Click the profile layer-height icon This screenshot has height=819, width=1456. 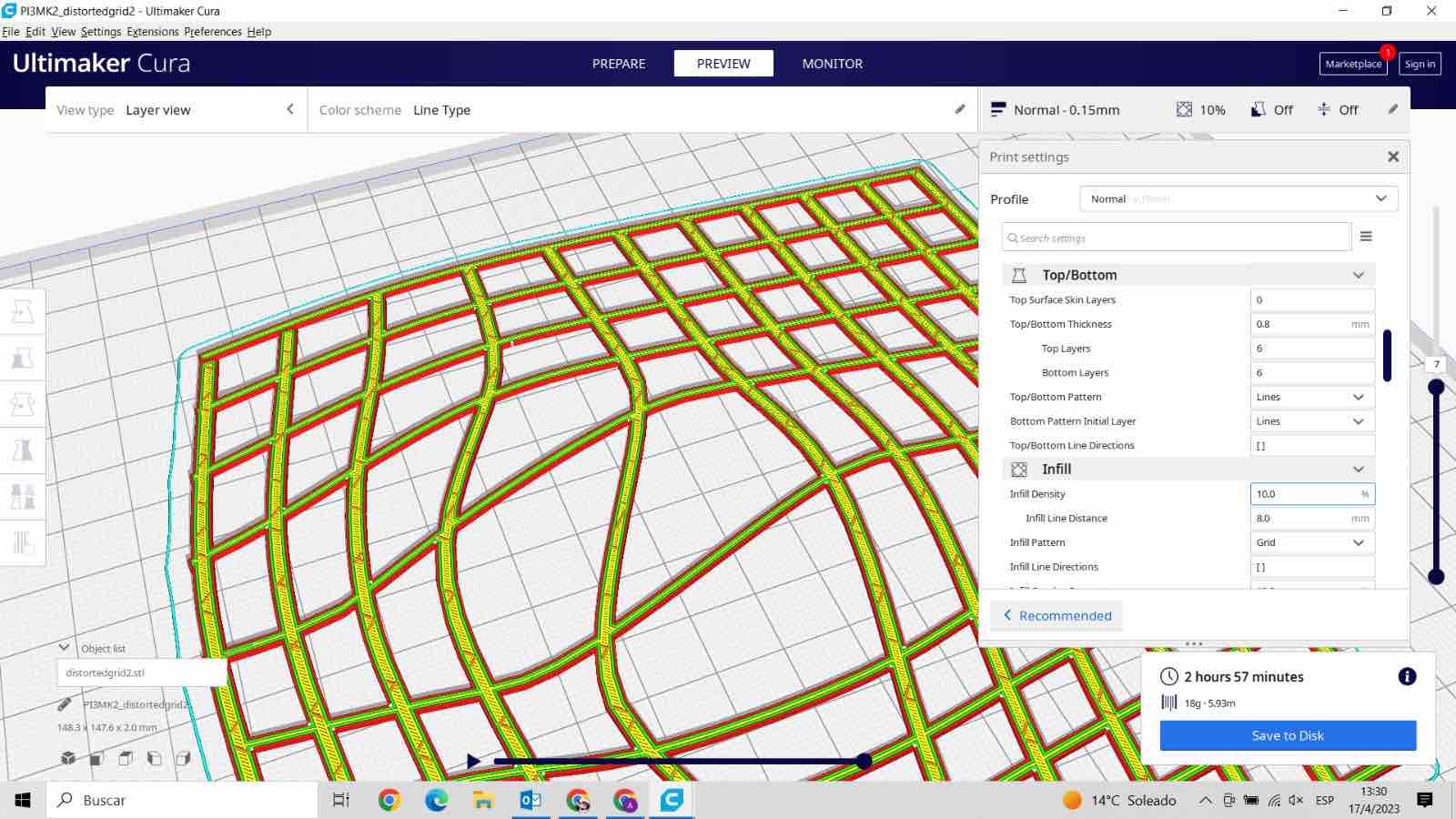(998, 109)
